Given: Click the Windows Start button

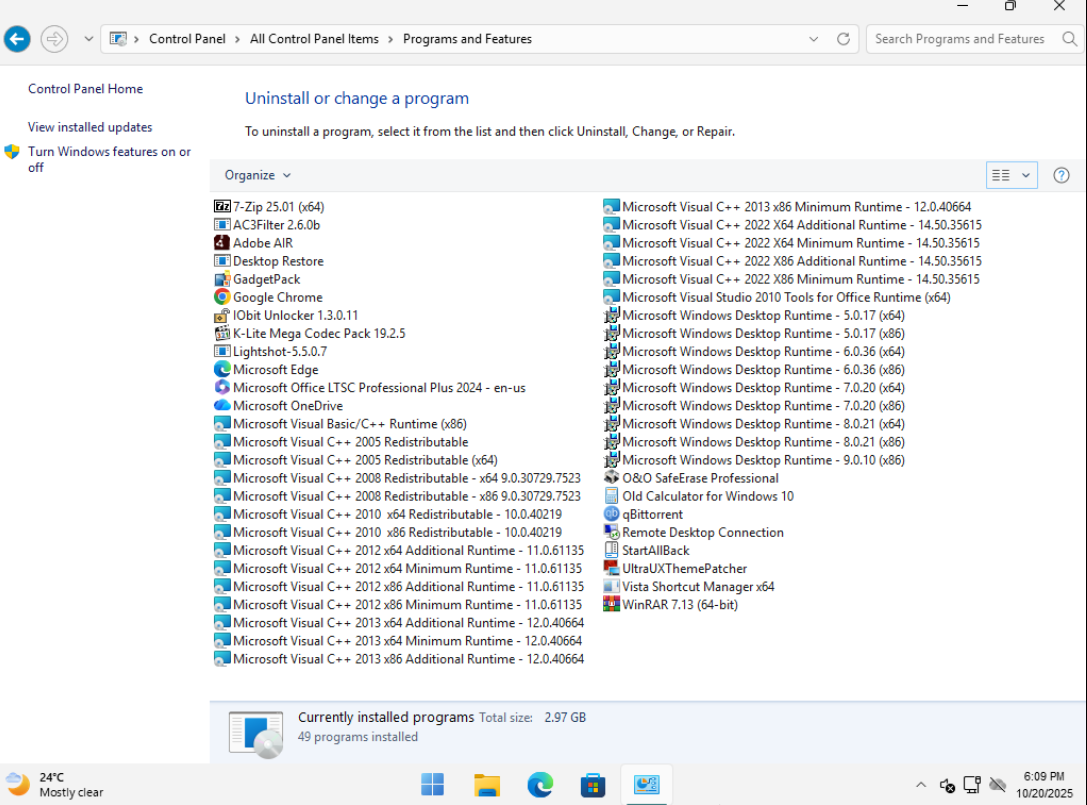Looking at the screenshot, I should (x=433, y=785).
